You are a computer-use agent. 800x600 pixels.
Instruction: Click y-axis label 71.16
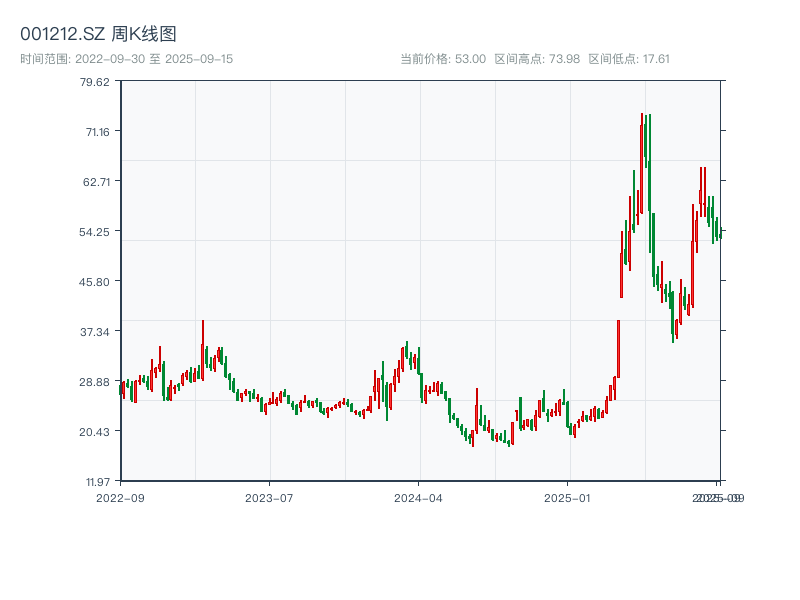[97, 132]
